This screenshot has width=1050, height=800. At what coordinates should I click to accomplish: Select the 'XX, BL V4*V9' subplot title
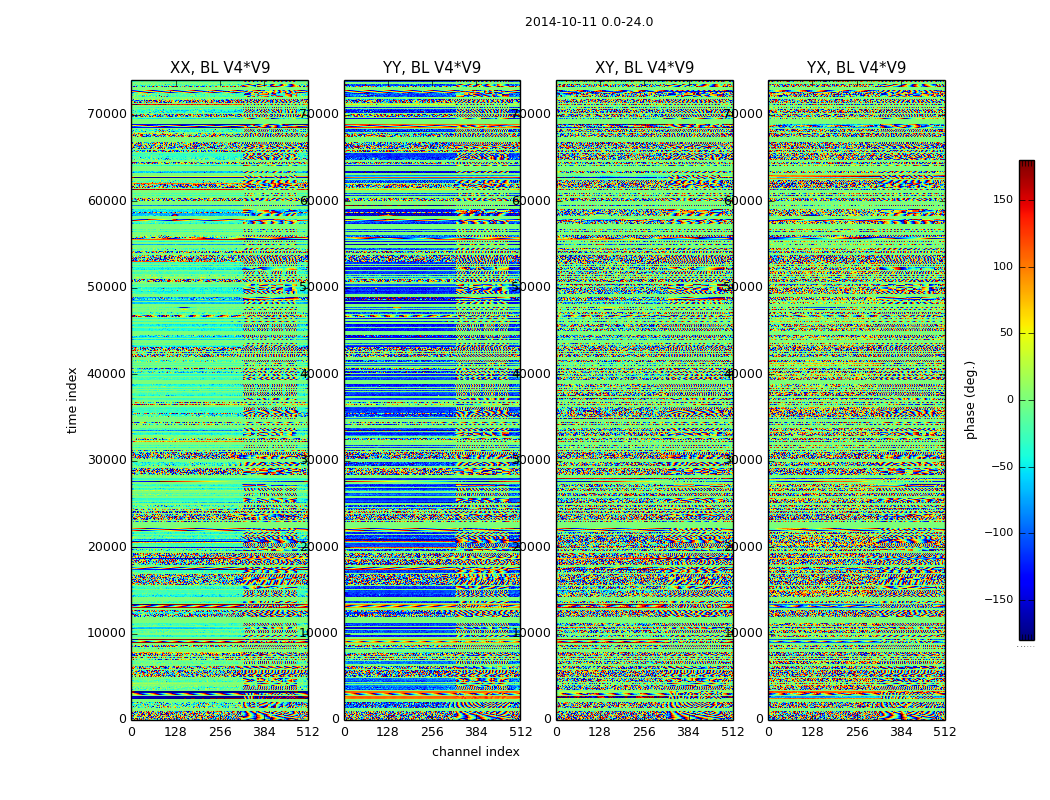pyautogui.click(x=220, y=68)
